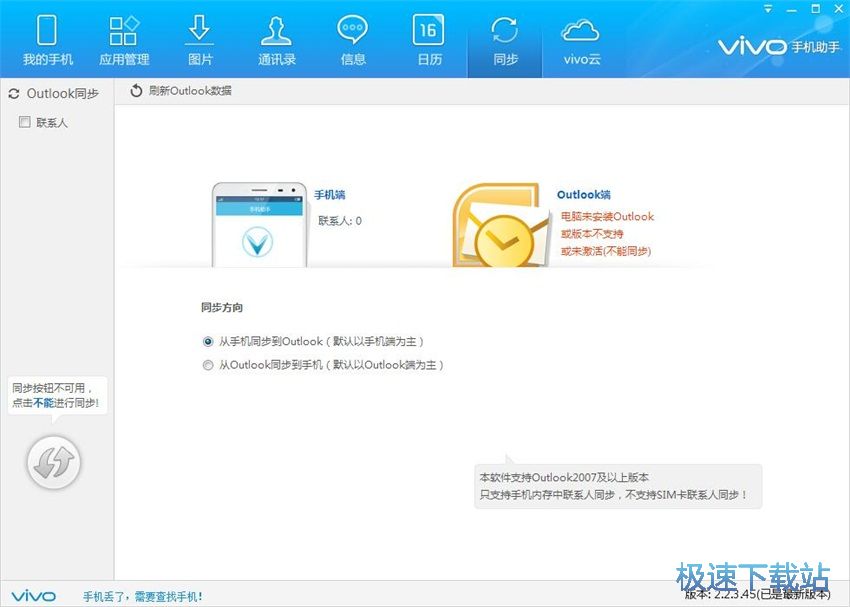Image resolution: width=850 pixels, height=607 pixels.
Task: Click the vivo logo in status bar
Action: pos(33,596)
